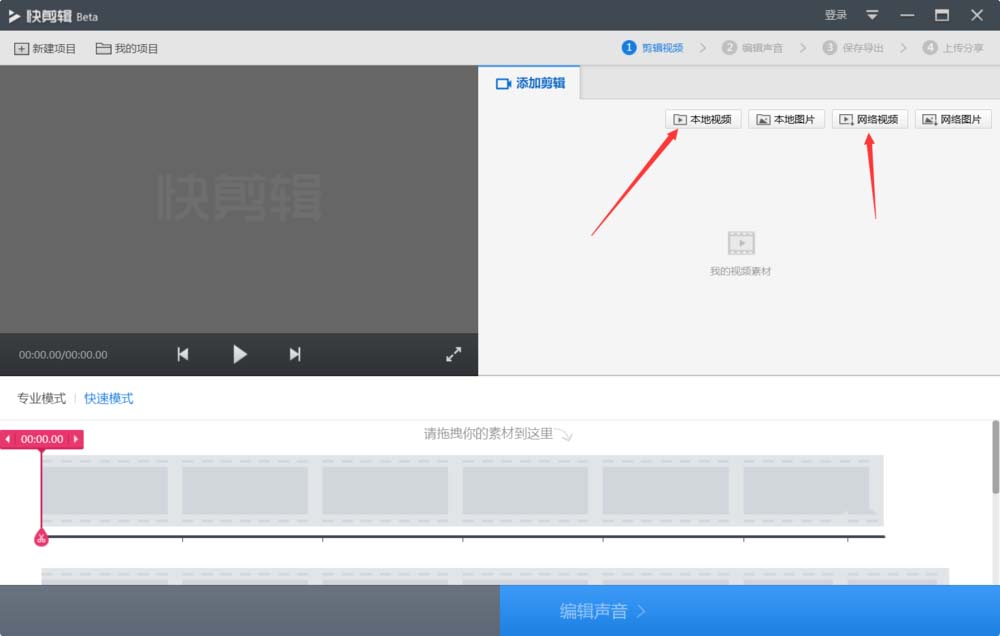Add a local image via 本地图片
The width and height of the screenshot is (1000, 636).
[x=786, y=118]
